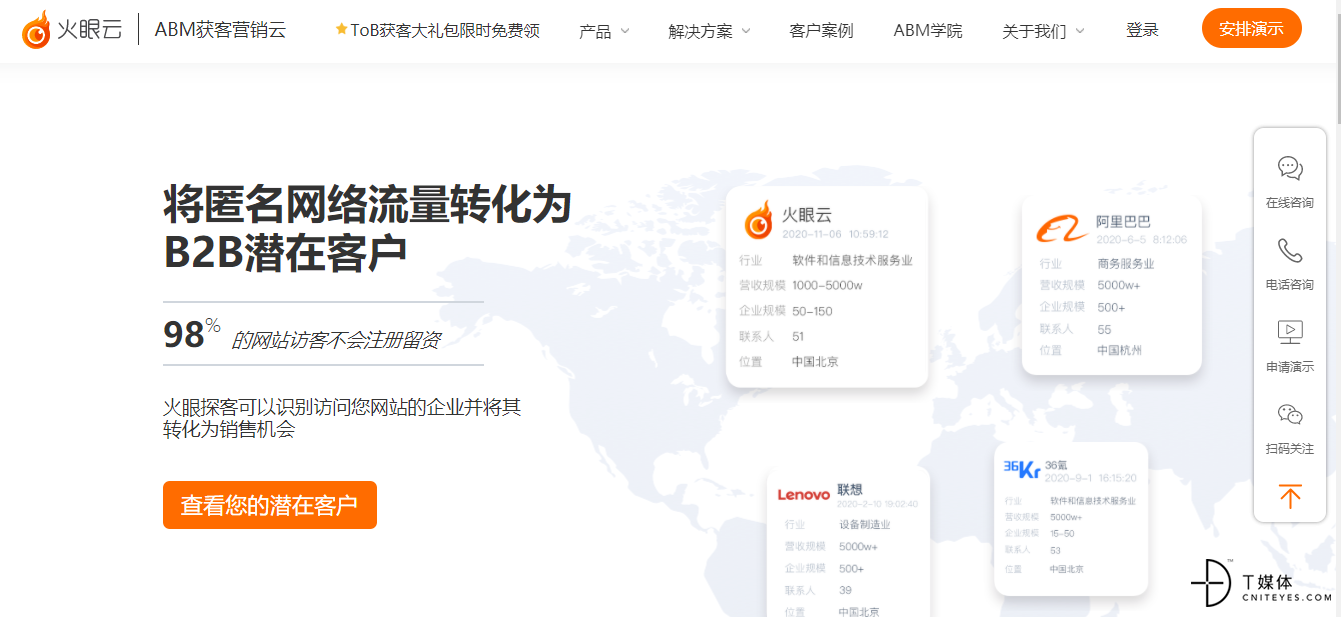Click the 电话咨询 sidebar label
This screenshot has height=617, width=1341.
pos(1290,284)
